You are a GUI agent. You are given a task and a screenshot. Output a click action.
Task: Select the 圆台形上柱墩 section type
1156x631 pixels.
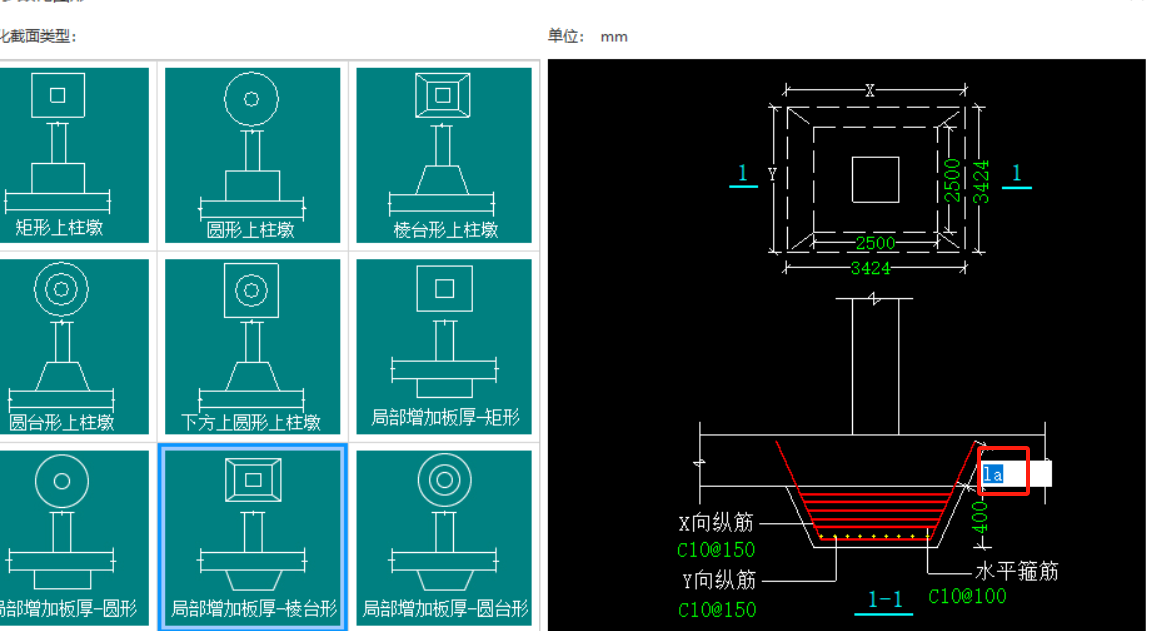(73, 346)
